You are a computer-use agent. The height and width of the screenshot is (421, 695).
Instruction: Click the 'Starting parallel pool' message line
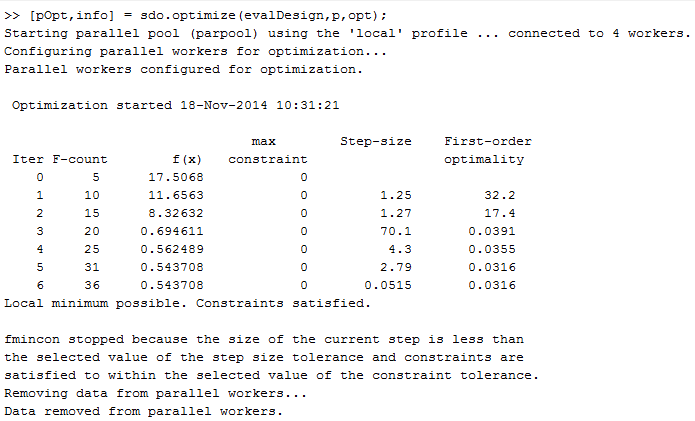tap(347, 33)
